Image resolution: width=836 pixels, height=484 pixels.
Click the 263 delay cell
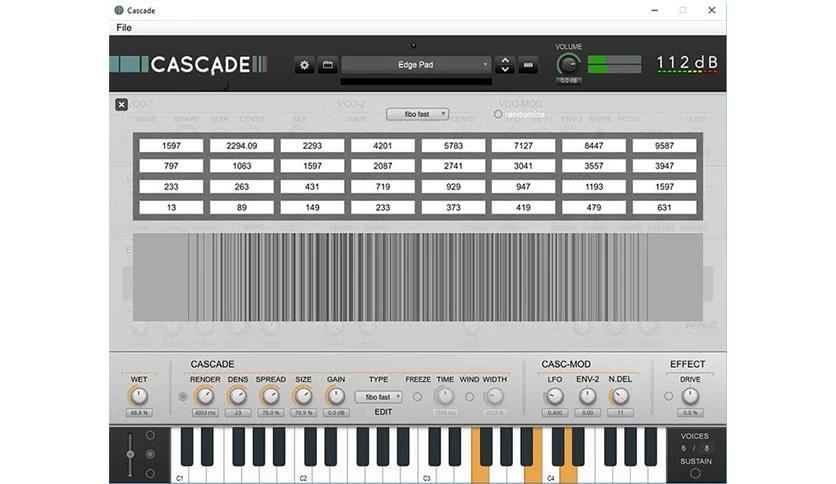(242, 187)
